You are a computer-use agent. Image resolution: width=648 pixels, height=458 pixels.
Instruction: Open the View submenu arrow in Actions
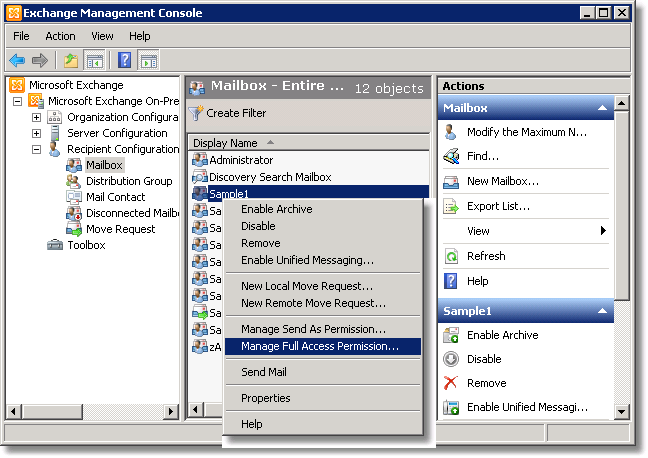click(x=603, y=231)
